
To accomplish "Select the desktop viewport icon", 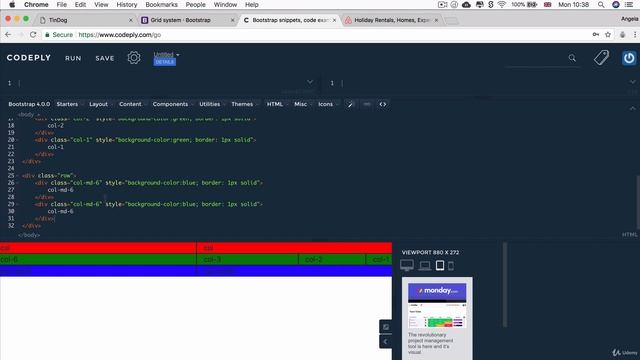I will point(407,265).
